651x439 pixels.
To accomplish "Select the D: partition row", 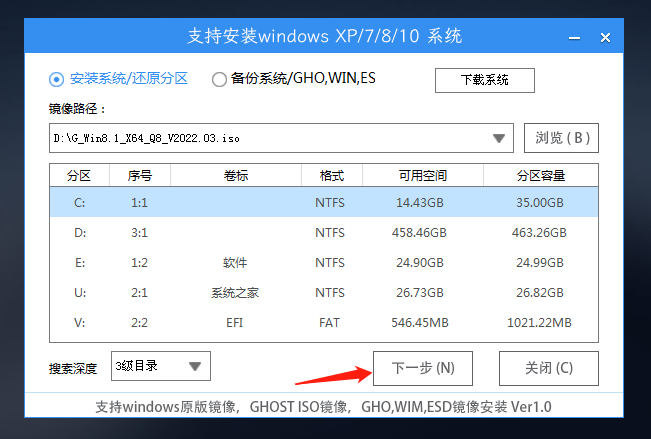I will [323, 233].
